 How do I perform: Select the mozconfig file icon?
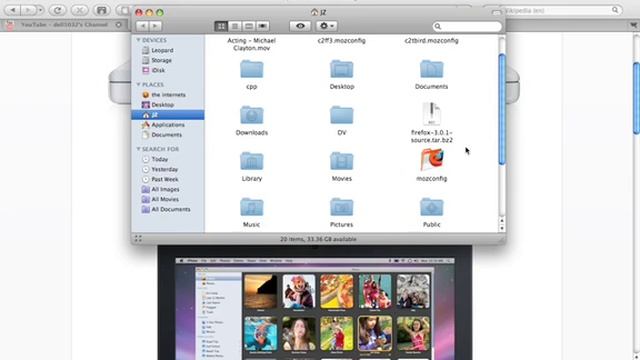click(x=431, y=160)
